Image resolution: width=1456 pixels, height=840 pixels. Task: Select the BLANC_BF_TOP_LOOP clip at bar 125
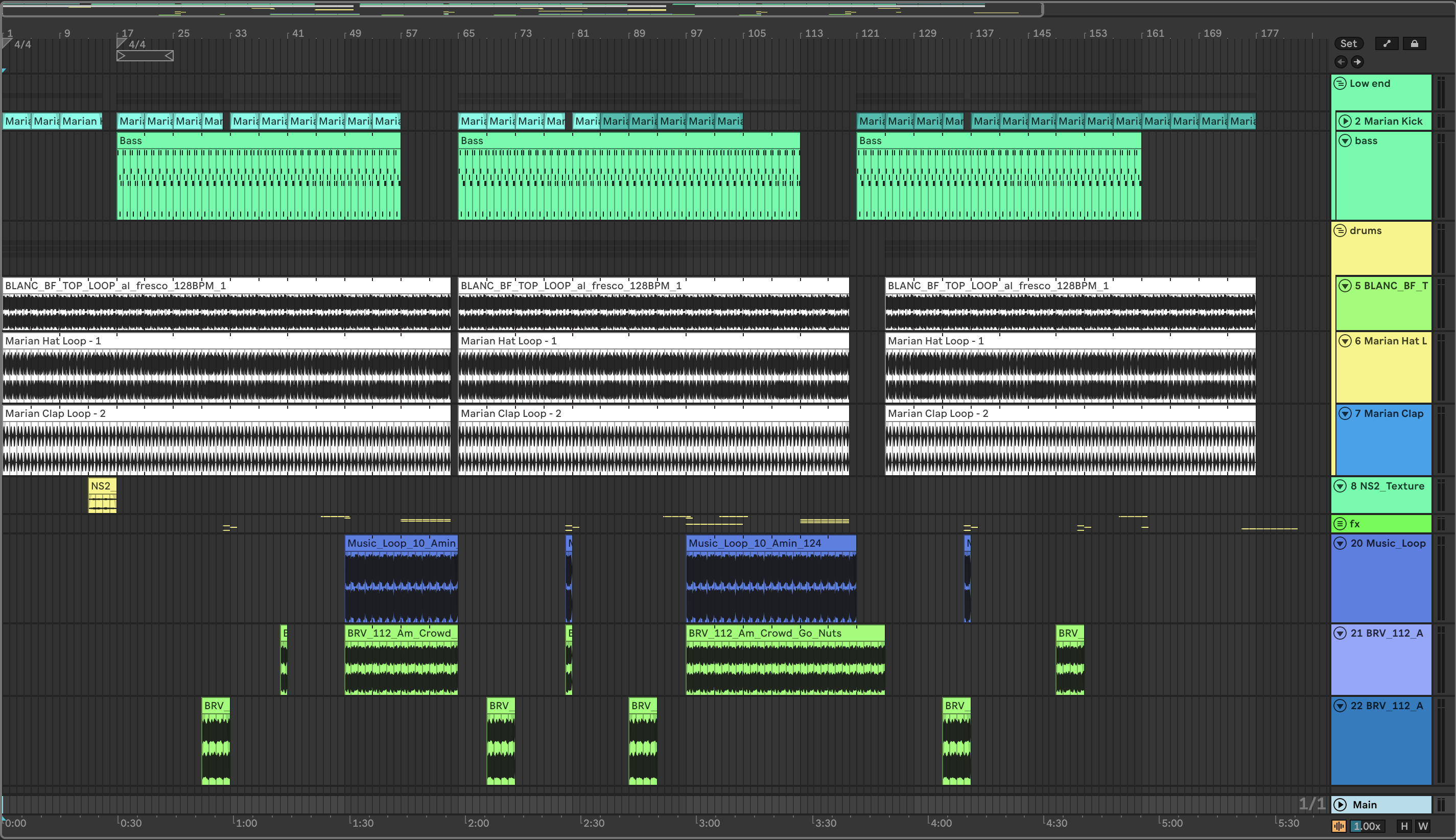(x=1071, y=304)
